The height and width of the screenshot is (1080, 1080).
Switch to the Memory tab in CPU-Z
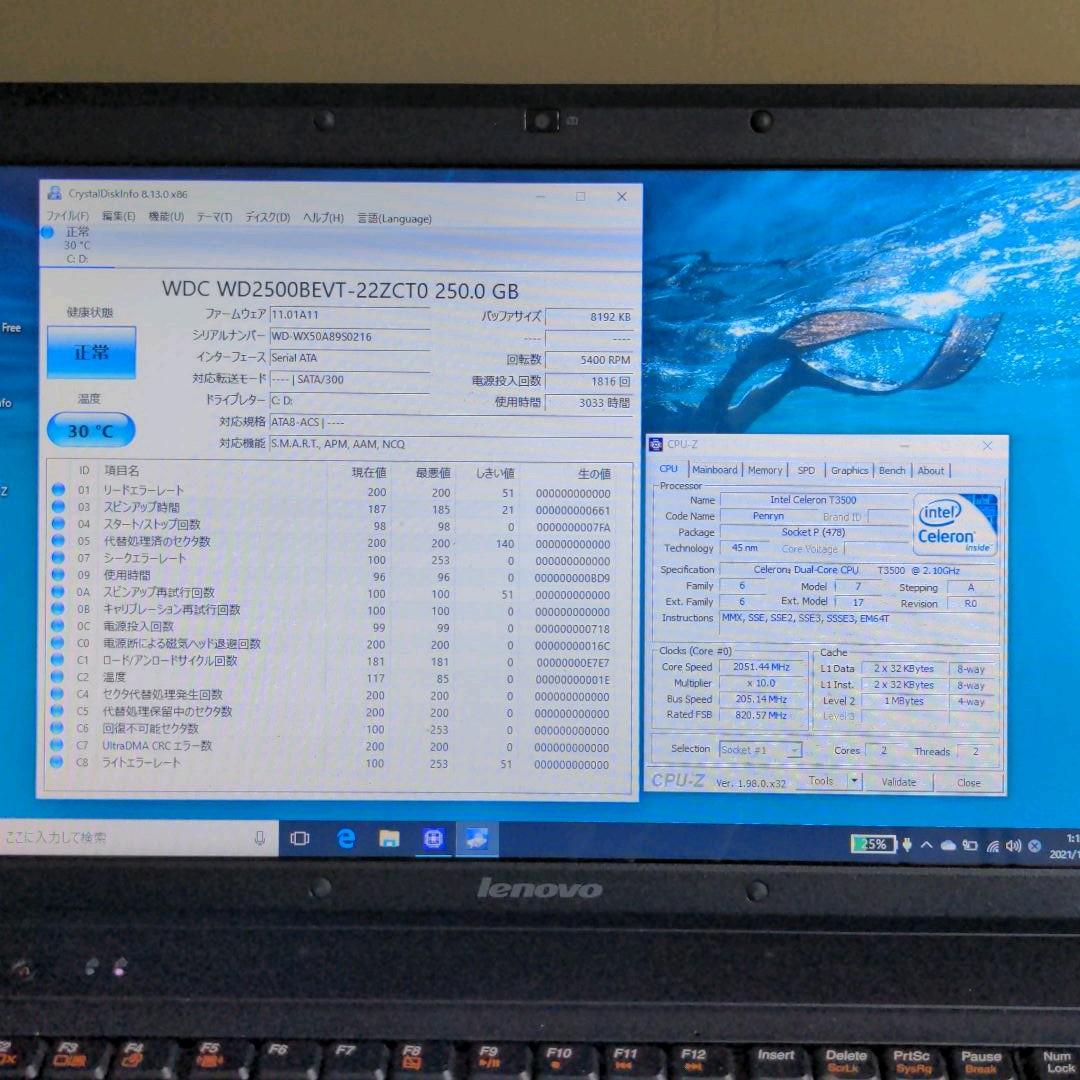pyautogui.click(x=765, y=470)
